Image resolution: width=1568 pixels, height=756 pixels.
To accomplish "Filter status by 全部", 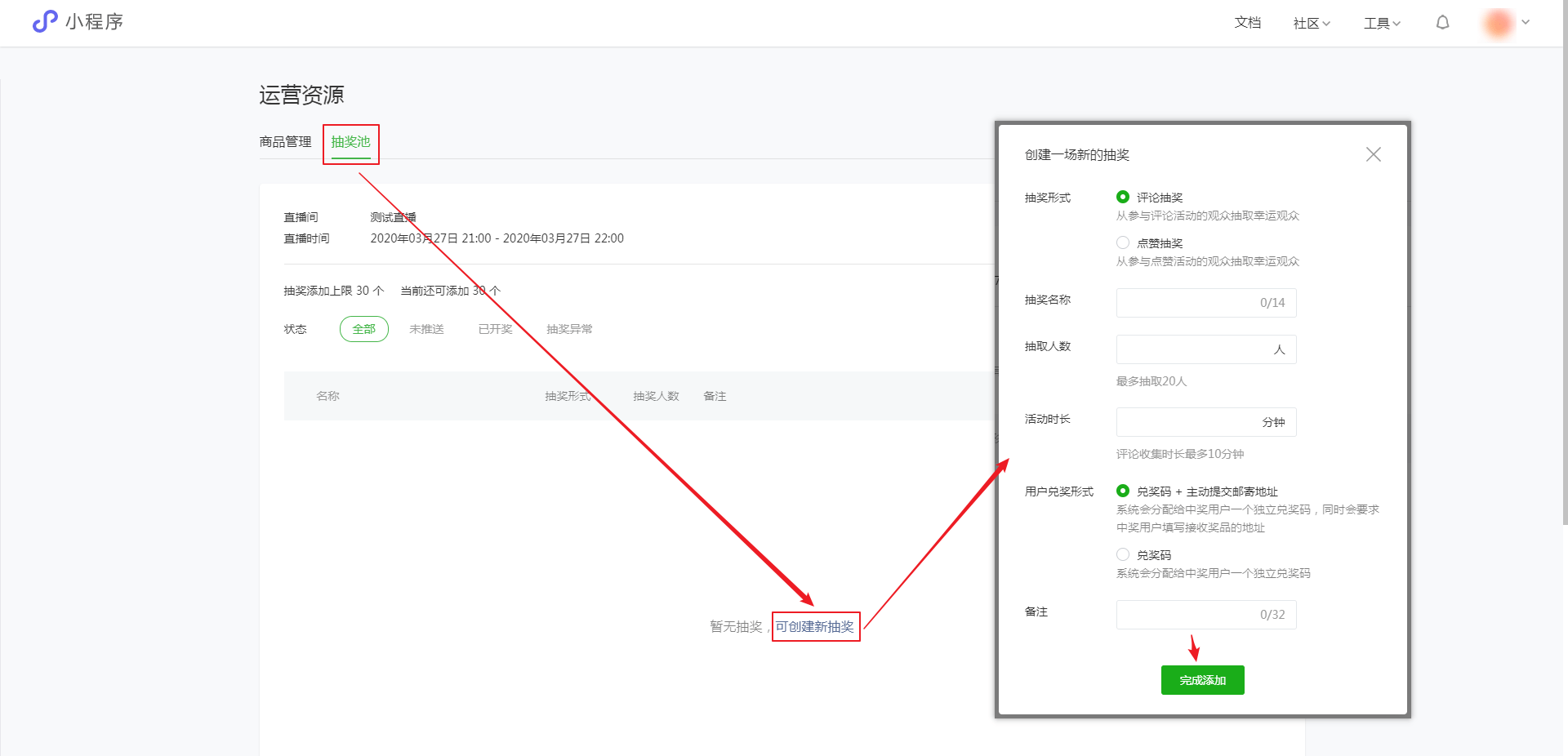I will 363,329.
